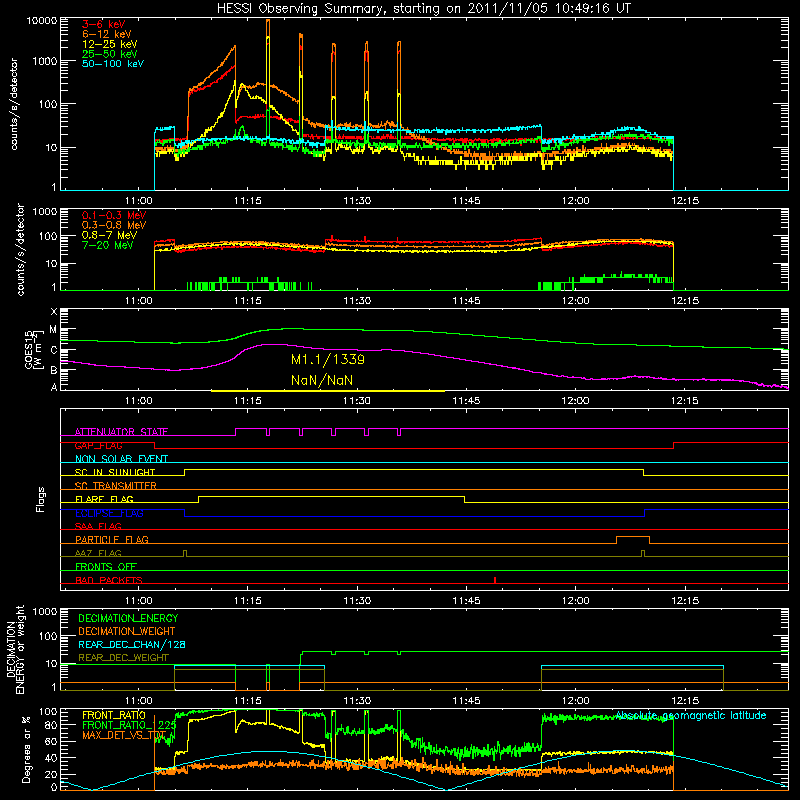This screenshot has width=800, height=800.
Task: Select the 'SC_TRANSMITTER' flag label
Action: pos(116,486)
